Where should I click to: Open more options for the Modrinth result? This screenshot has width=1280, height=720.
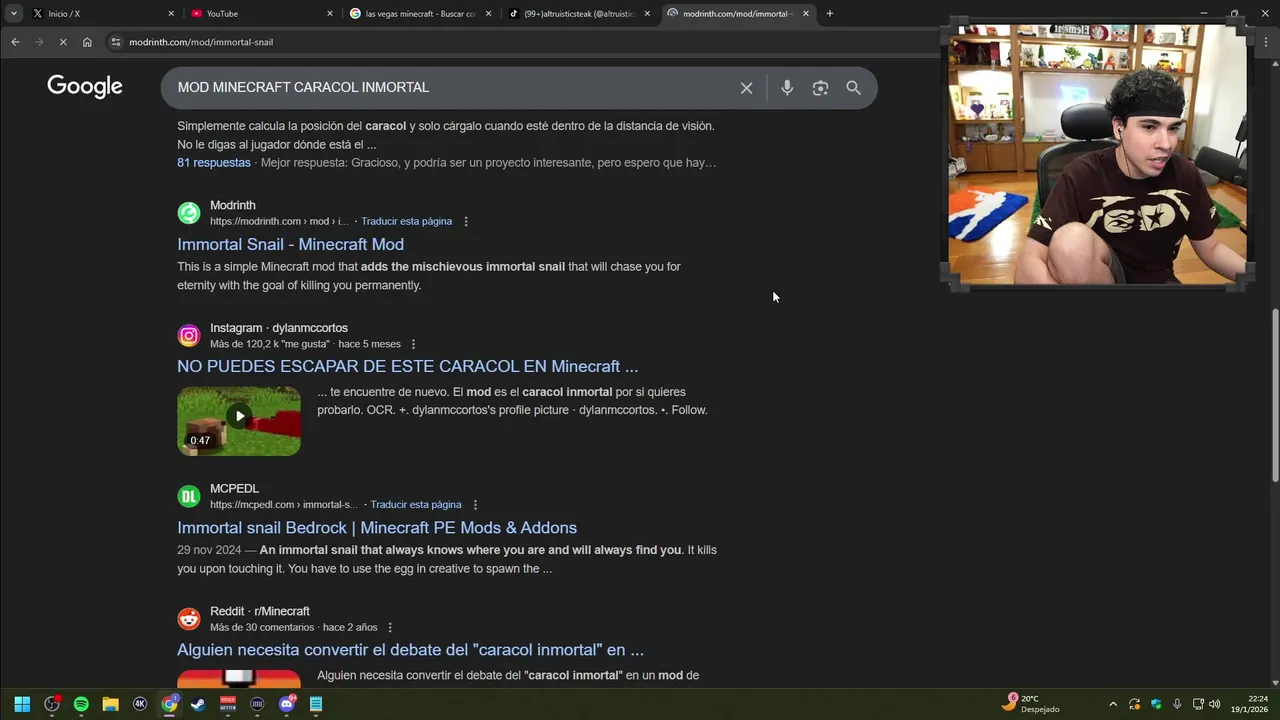[466, 221]
